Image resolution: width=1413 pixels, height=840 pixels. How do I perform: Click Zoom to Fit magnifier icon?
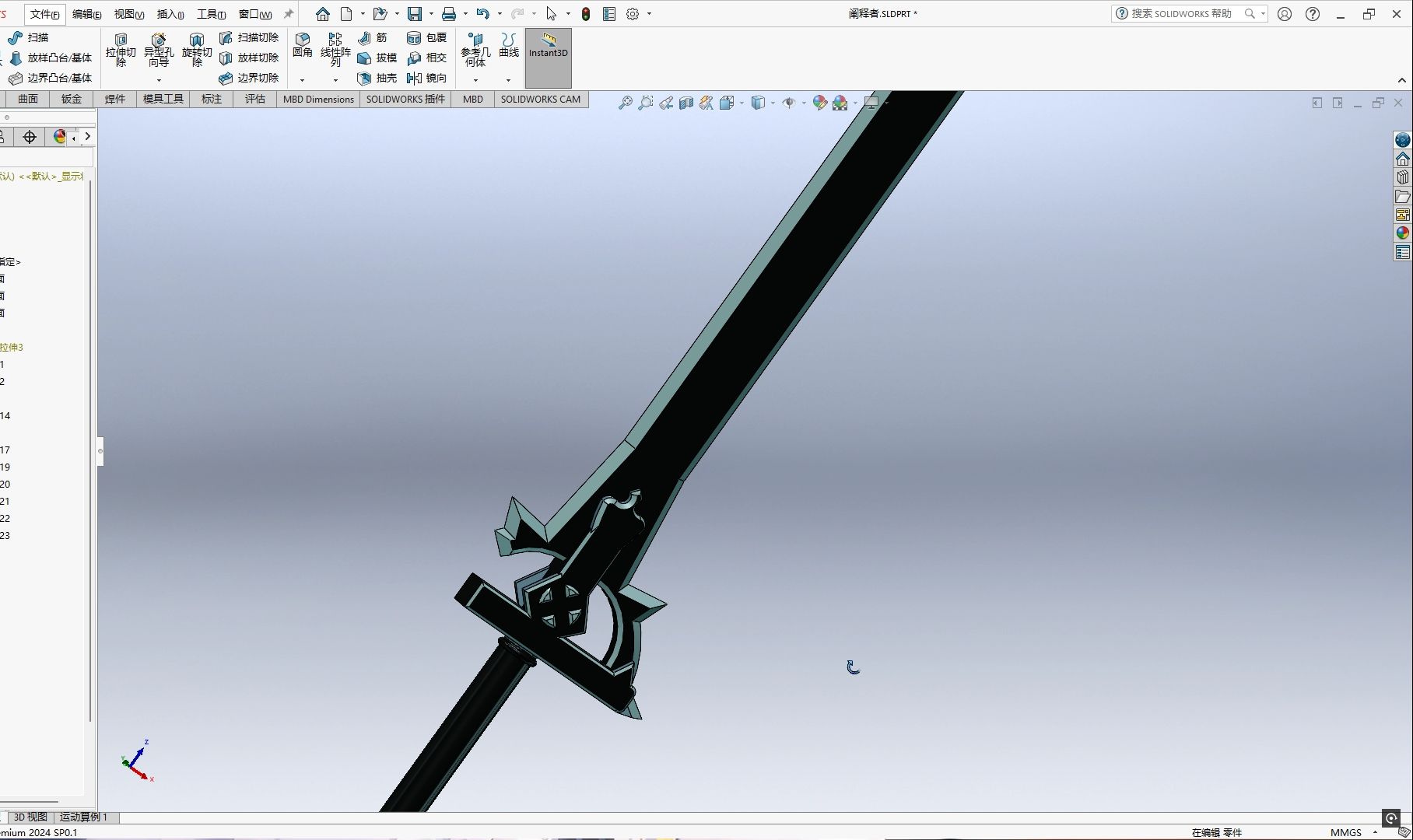click(625, 103)
